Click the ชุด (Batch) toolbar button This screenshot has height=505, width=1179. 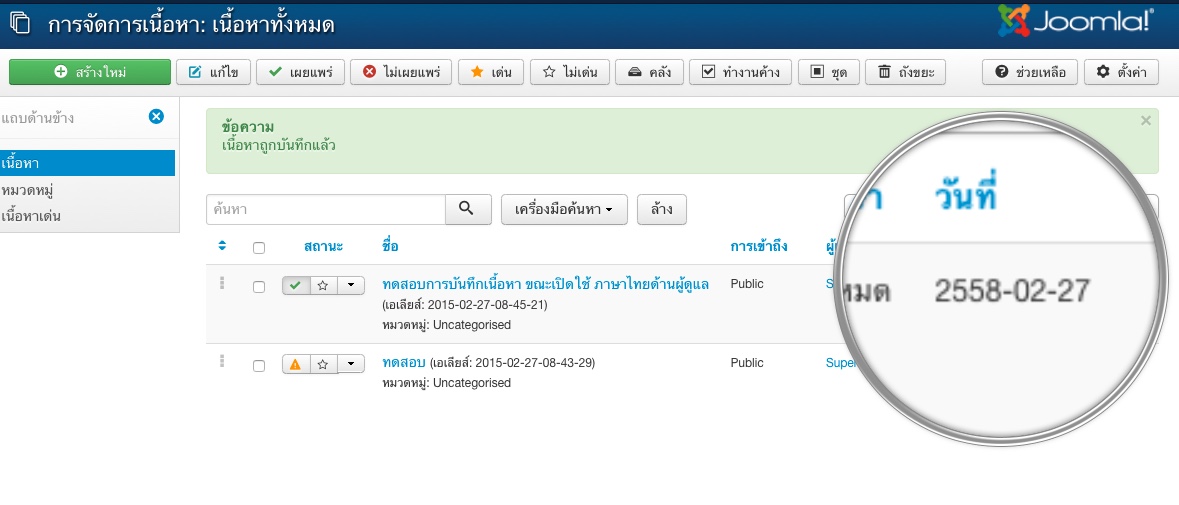(829, 72)
